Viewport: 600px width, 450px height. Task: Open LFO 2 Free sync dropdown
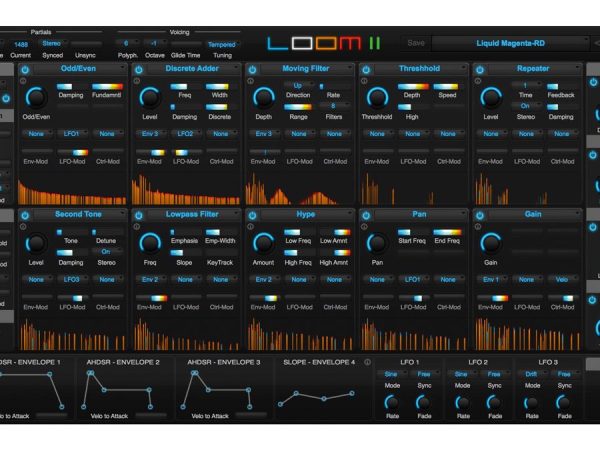[x=494, y=374]
